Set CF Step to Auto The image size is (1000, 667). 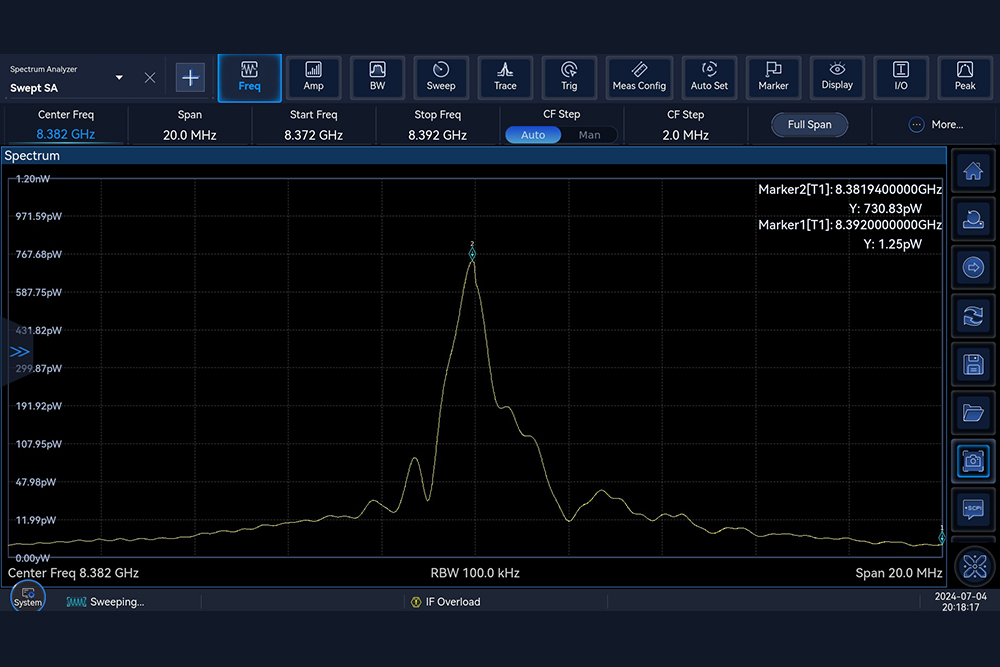pyautogui.click(x=533, y=135)
